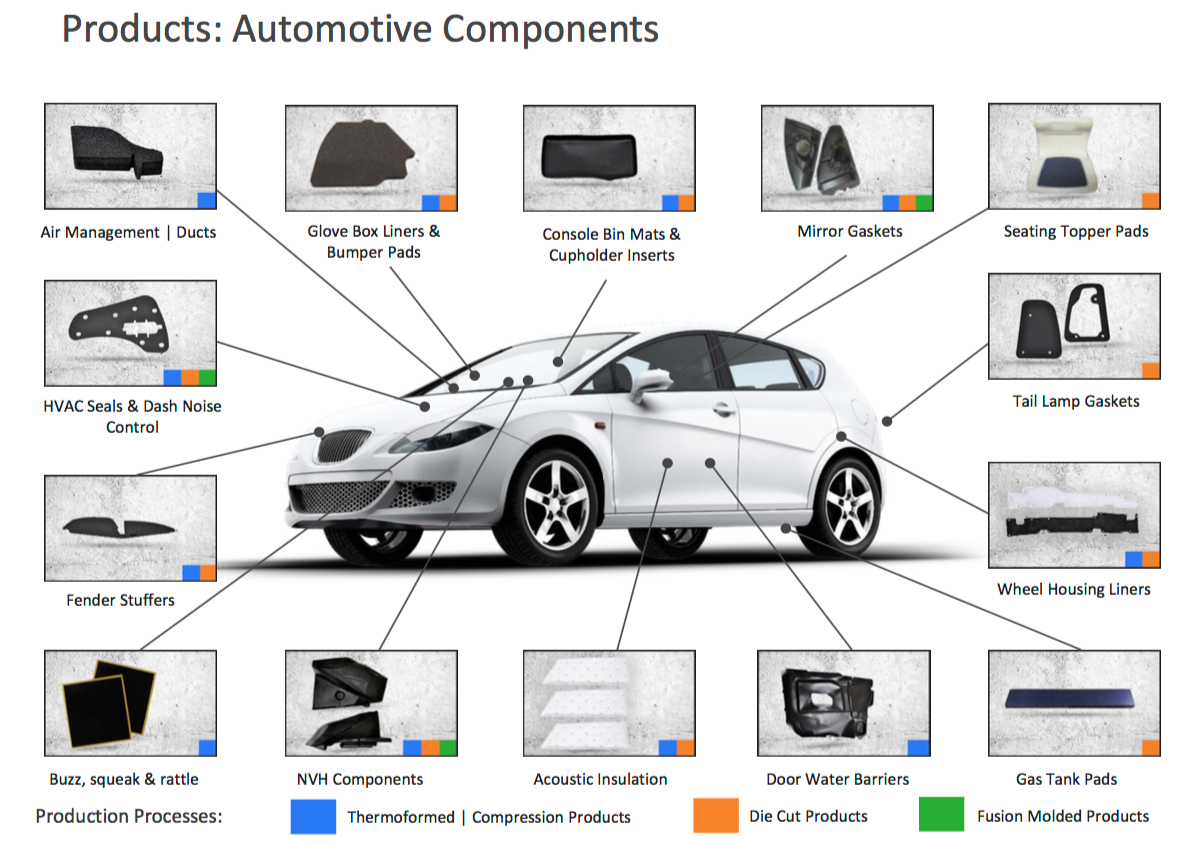Click the orange square on Gas Tank Pads
The image size is (1187, 842).
pos(1151,748)
